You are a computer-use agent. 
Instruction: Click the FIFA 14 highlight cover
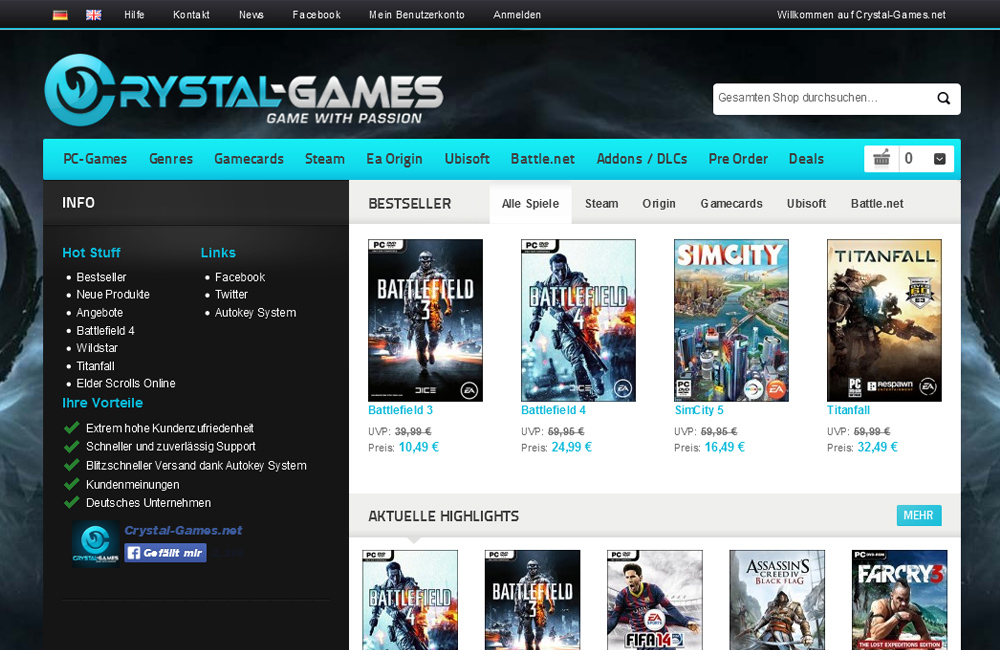click(655, 600)
